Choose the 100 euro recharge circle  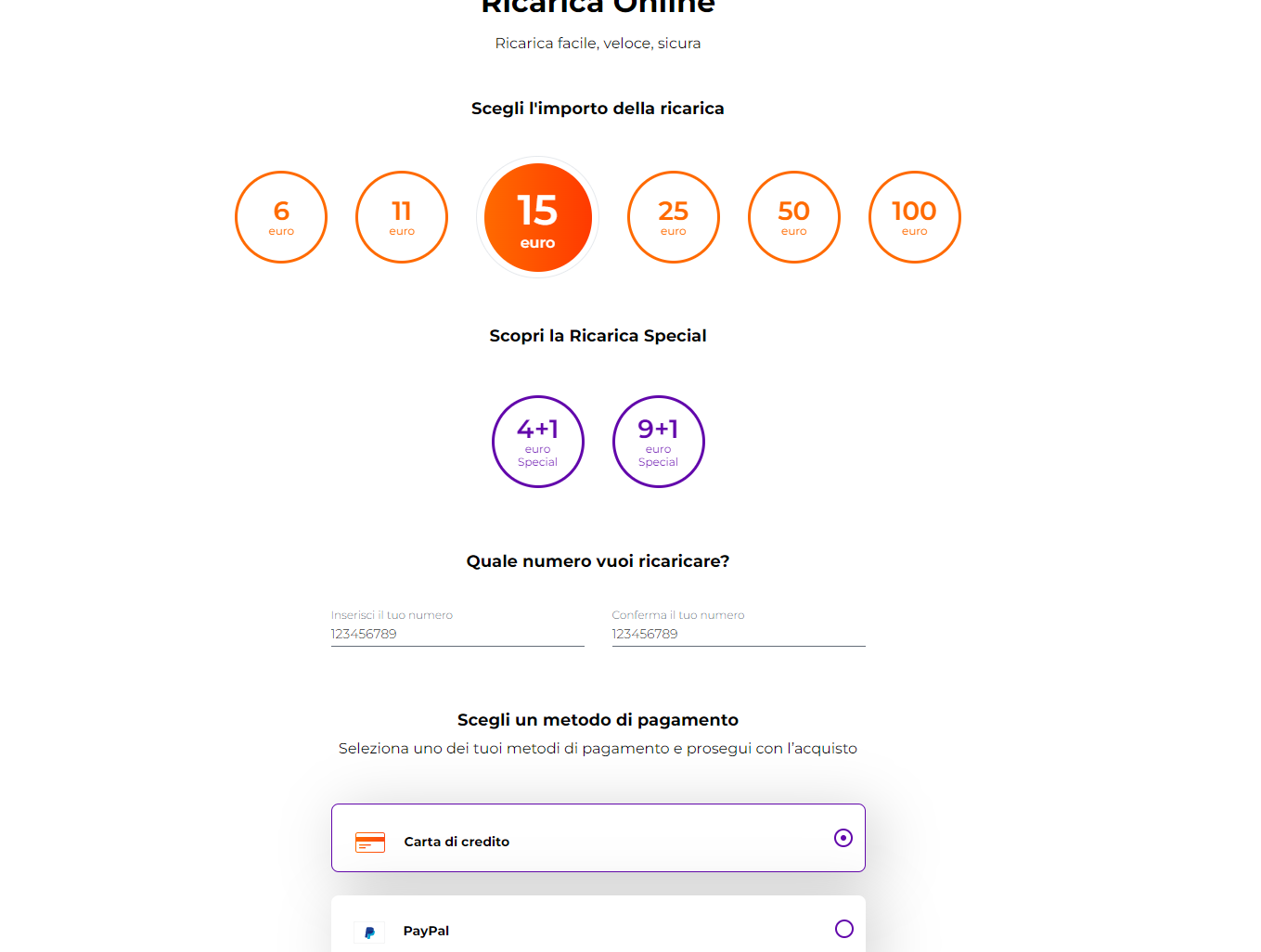tap(915, 217)
